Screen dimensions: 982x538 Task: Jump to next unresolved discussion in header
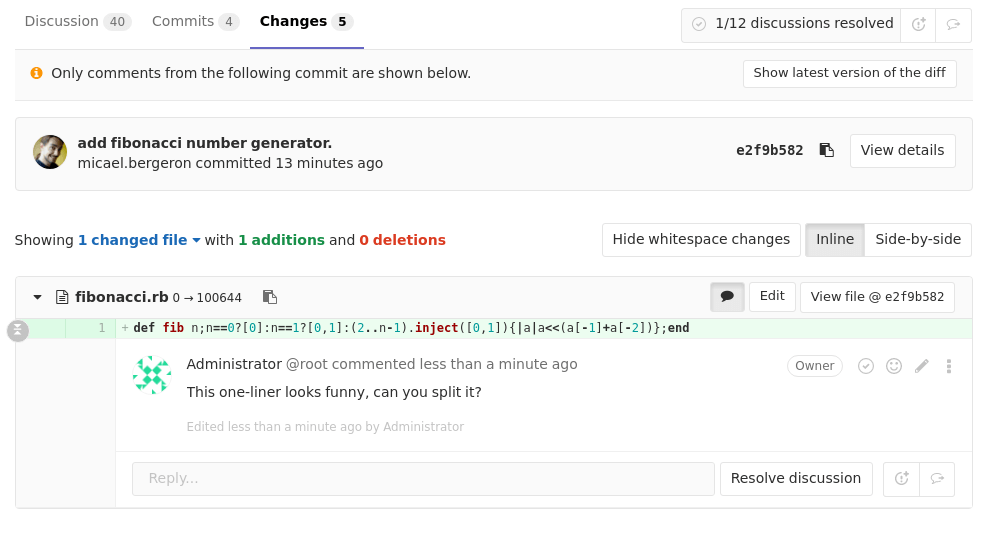point(953,24)
